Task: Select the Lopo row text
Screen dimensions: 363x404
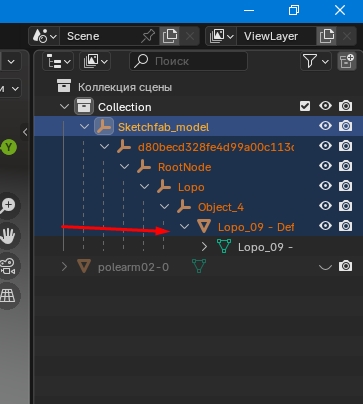Action: (191, 187)
